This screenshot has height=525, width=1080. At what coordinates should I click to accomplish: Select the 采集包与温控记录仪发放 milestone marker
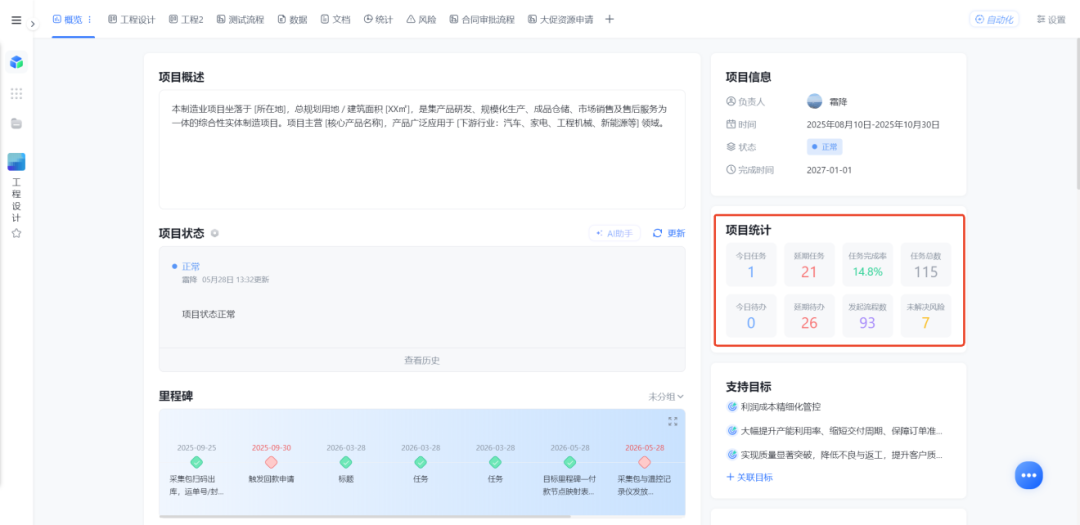644,462
